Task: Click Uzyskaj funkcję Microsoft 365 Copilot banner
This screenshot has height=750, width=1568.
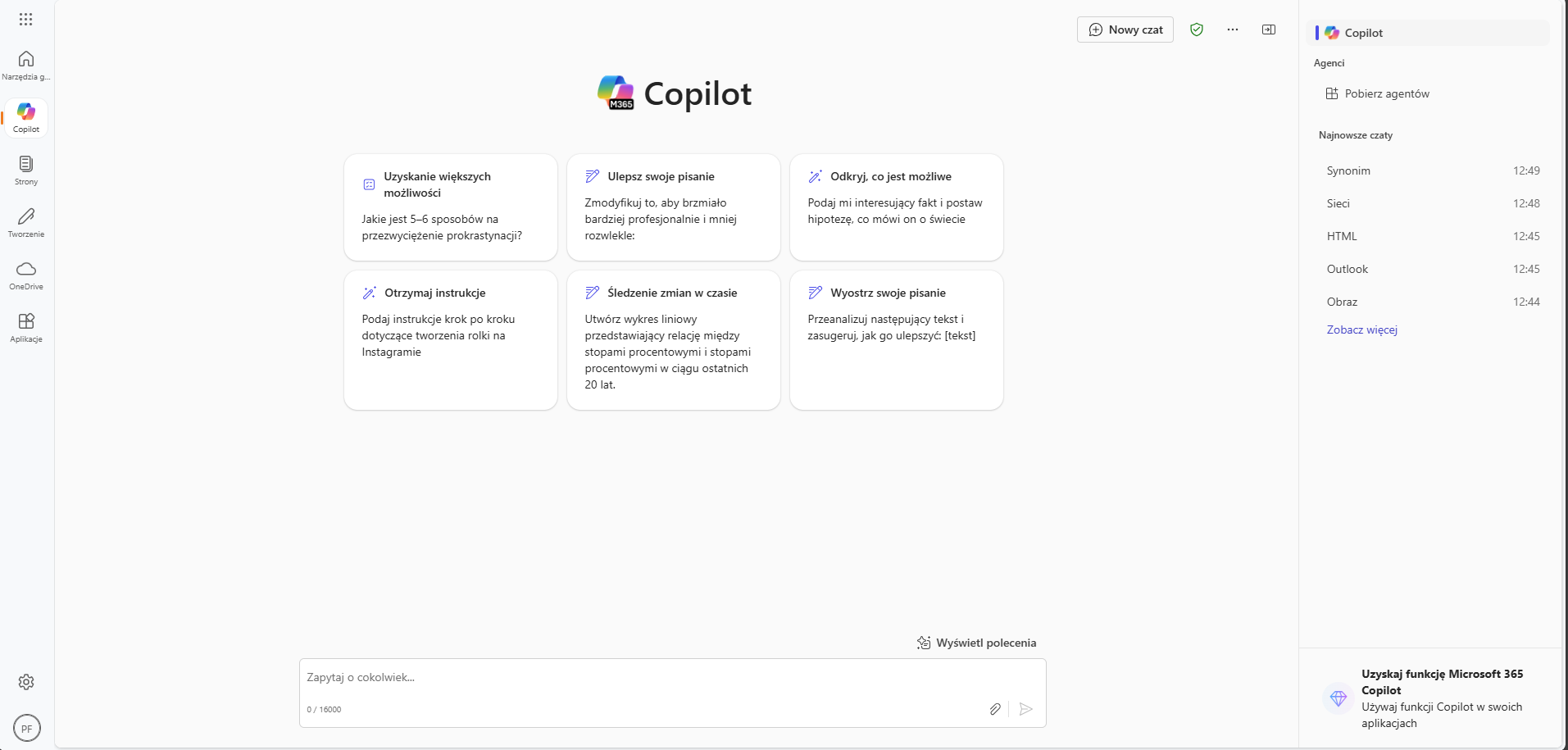Action: [x=1432, y=698]
